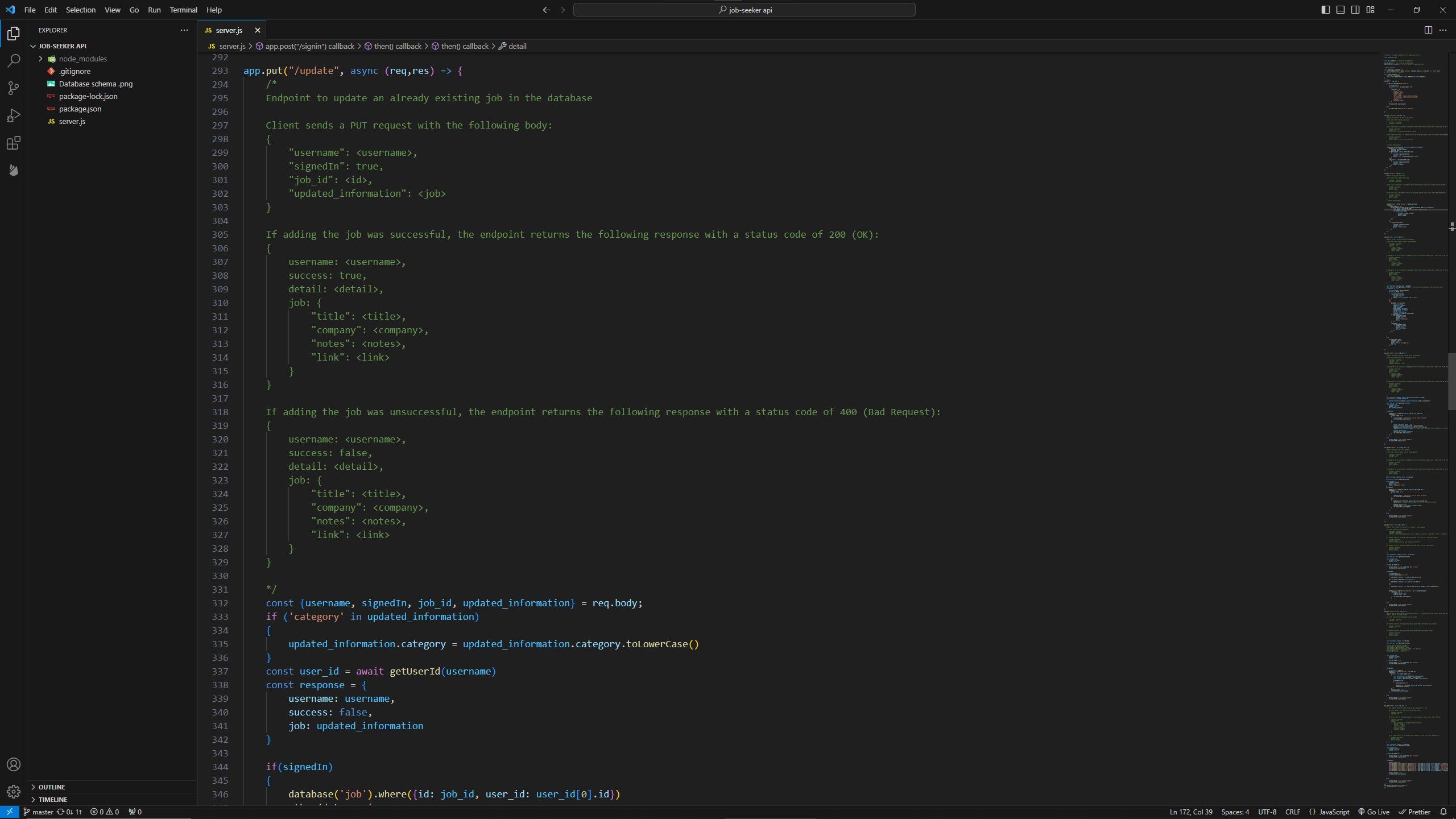
Task: Open the Search view in activity bar
Action: point(14,61)
